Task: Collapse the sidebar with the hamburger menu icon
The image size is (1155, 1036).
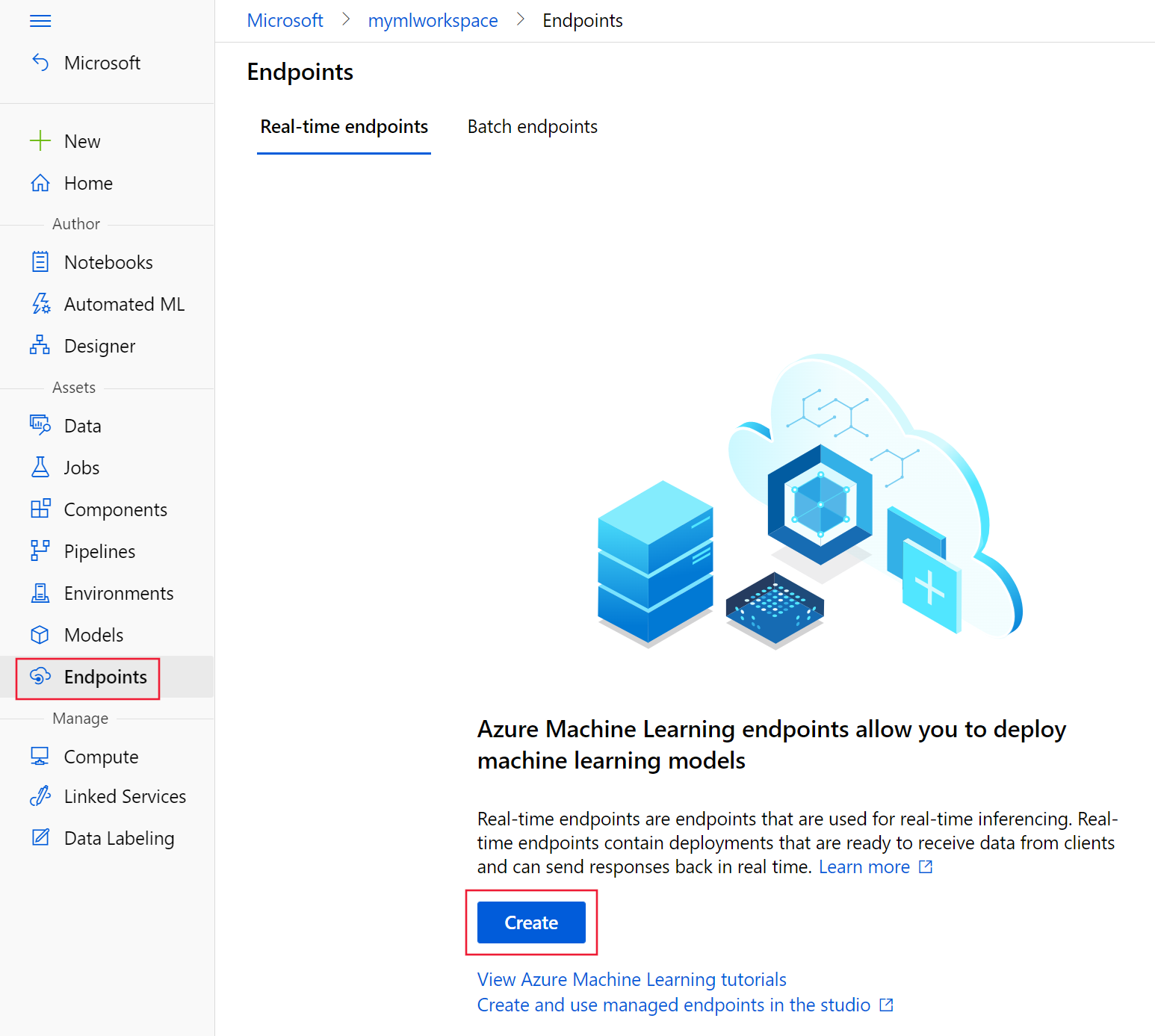Action: 40,21
